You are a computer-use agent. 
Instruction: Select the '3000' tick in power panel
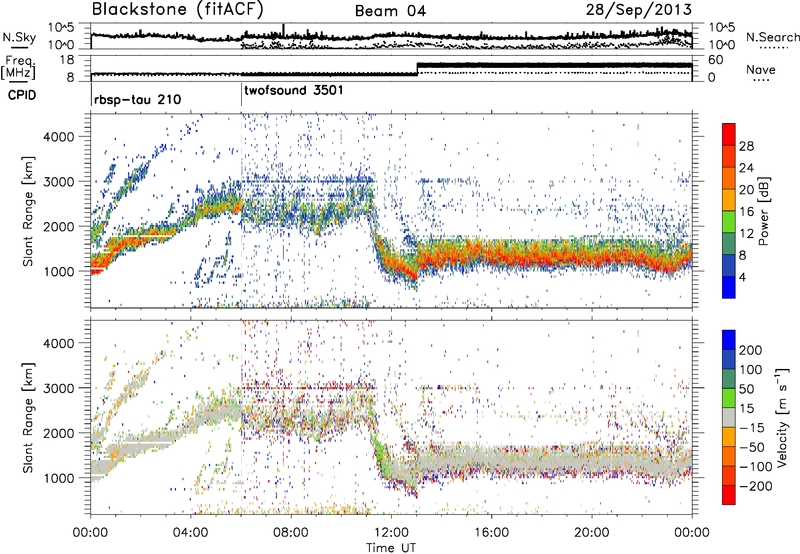(x=58, y=182)
